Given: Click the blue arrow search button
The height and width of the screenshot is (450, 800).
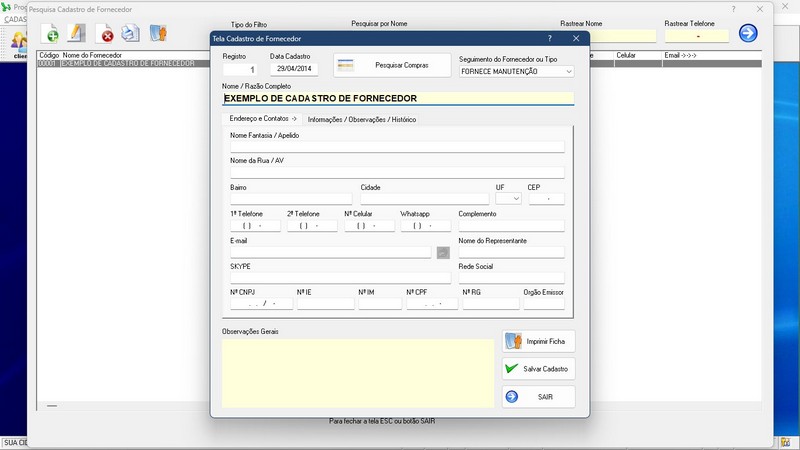Looking at the screenshot, I should tap(748, 34).
